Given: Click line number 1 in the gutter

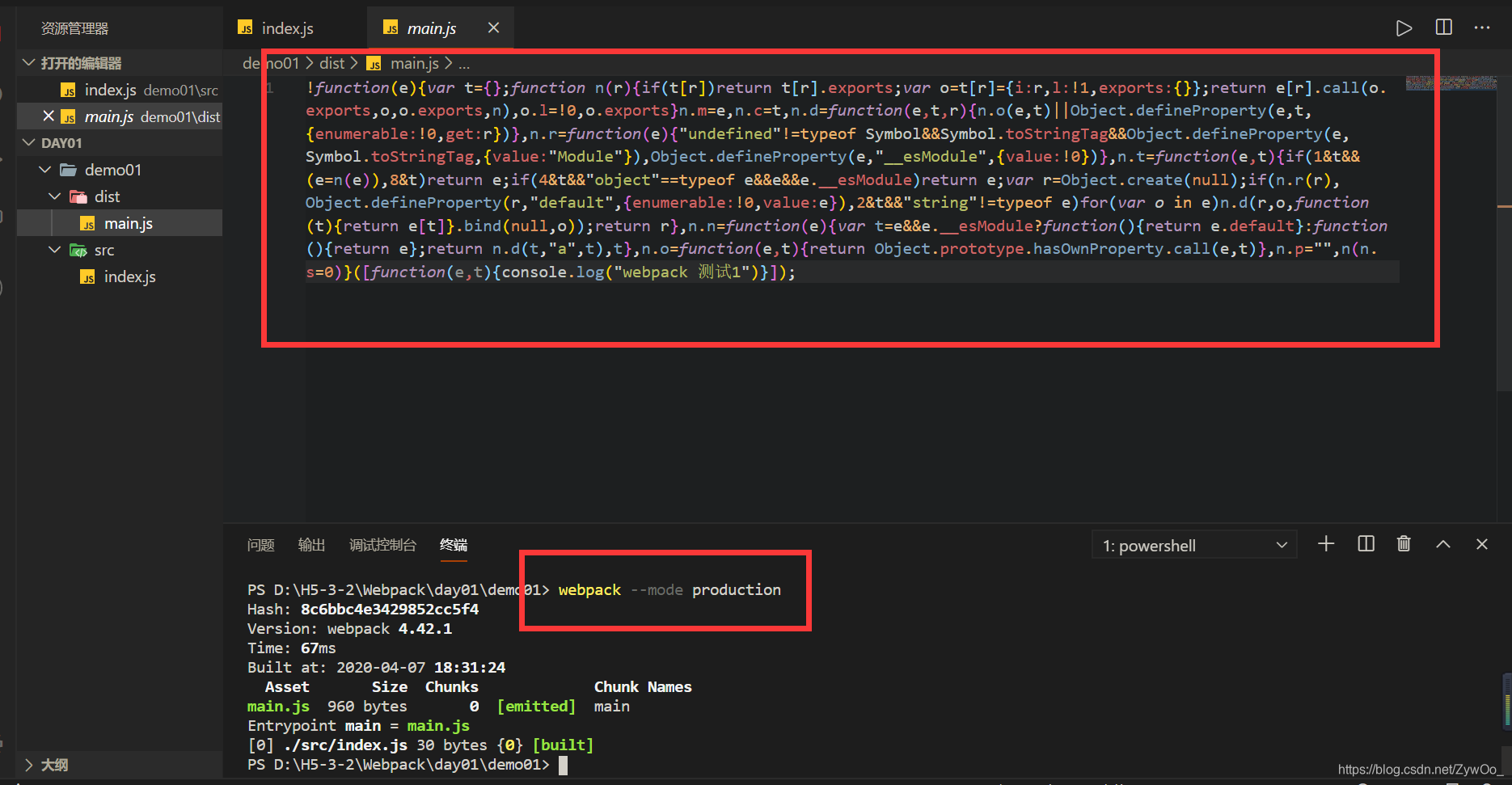Looking at the screenshot, I should pyautogui.click(x=270, y=87).
